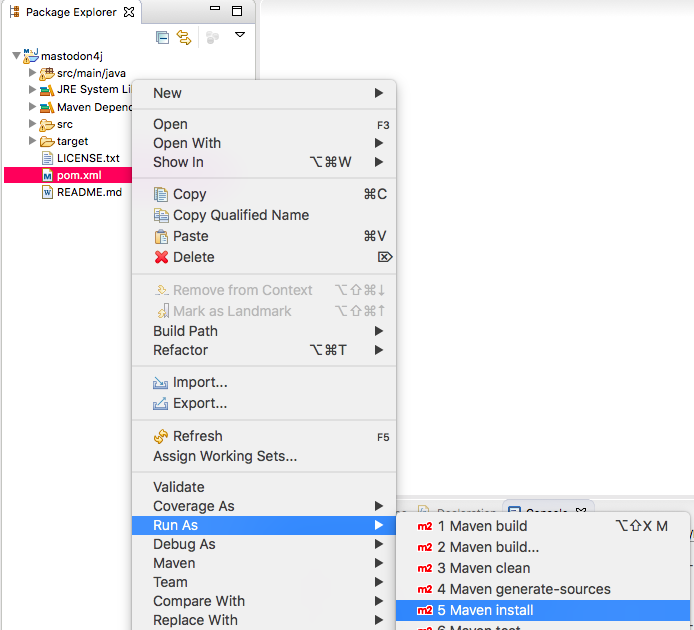This screenshot has width=694, height=630.
Task: Open the Replace With submenu
Action: [264, 620]
